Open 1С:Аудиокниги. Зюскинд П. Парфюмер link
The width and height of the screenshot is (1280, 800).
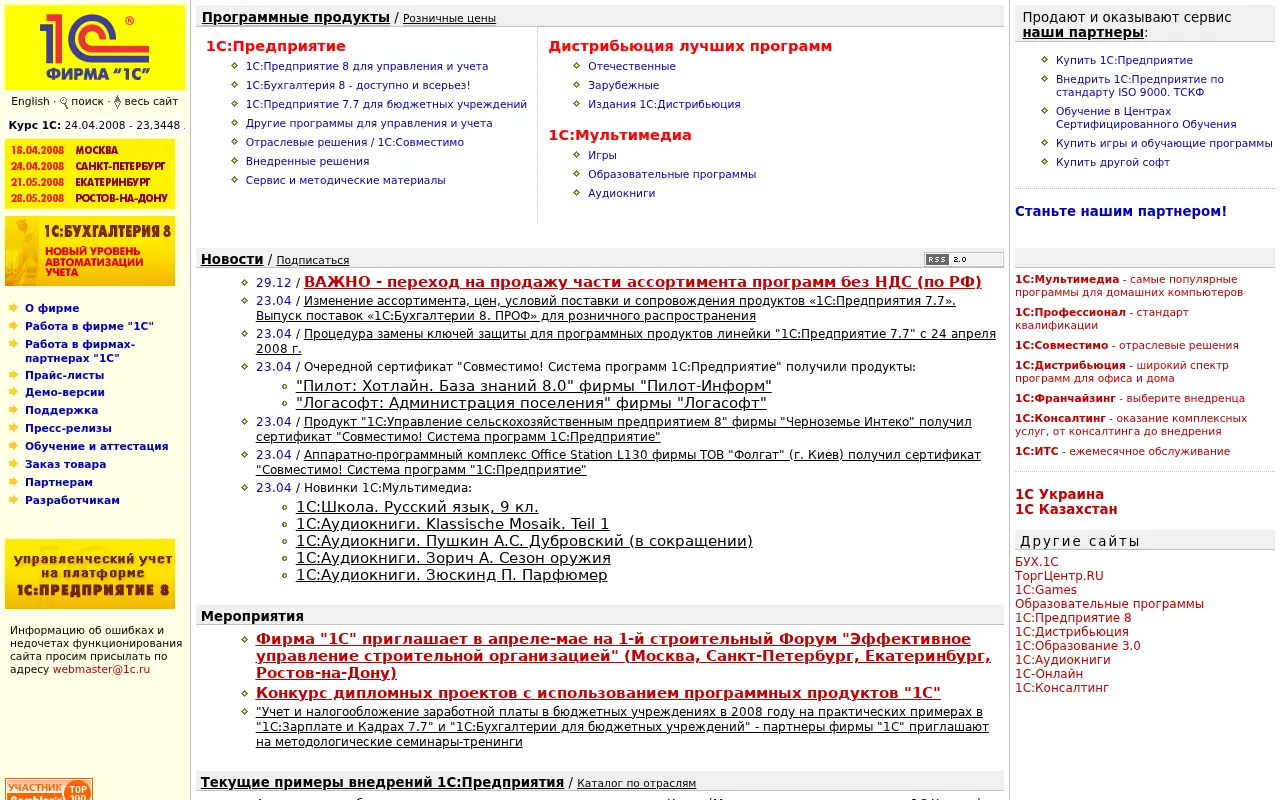tap(452, 575)
